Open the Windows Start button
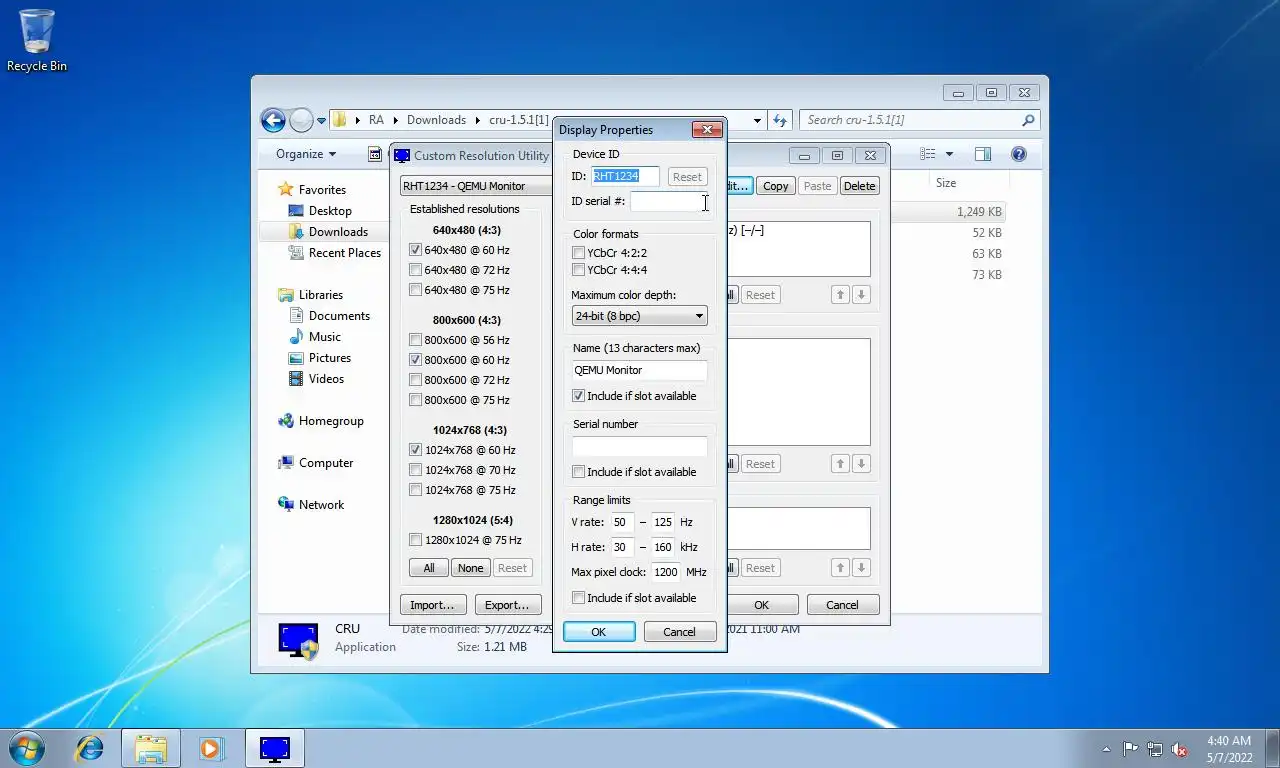The width and height of the screenshot is (1280, 768). click(26, 748)
